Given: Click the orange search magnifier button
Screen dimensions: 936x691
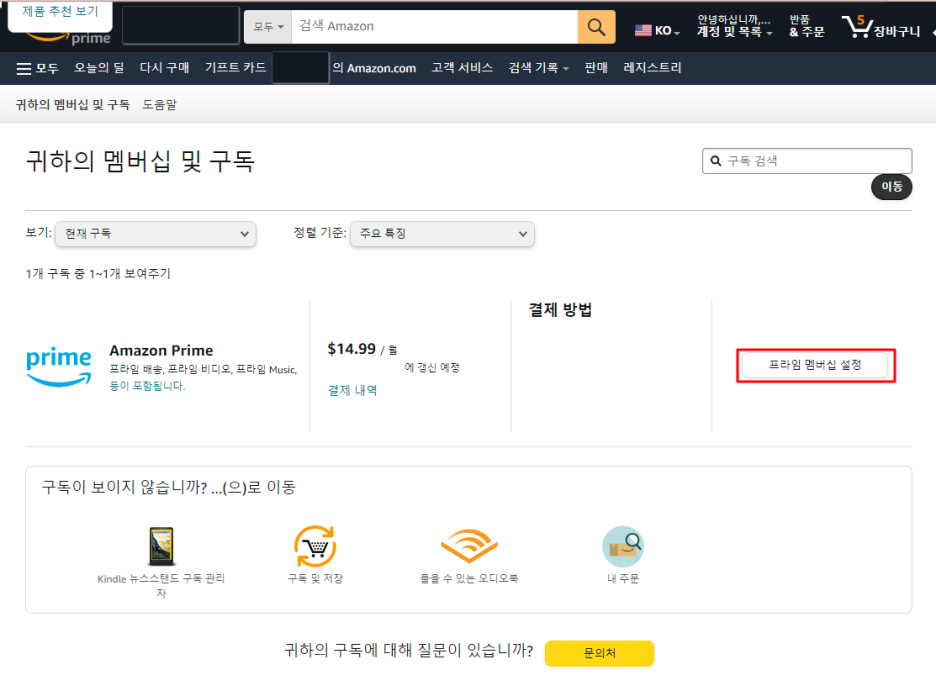Looking at the screenshot, I should pyautogui.click(x=596, y=27).
